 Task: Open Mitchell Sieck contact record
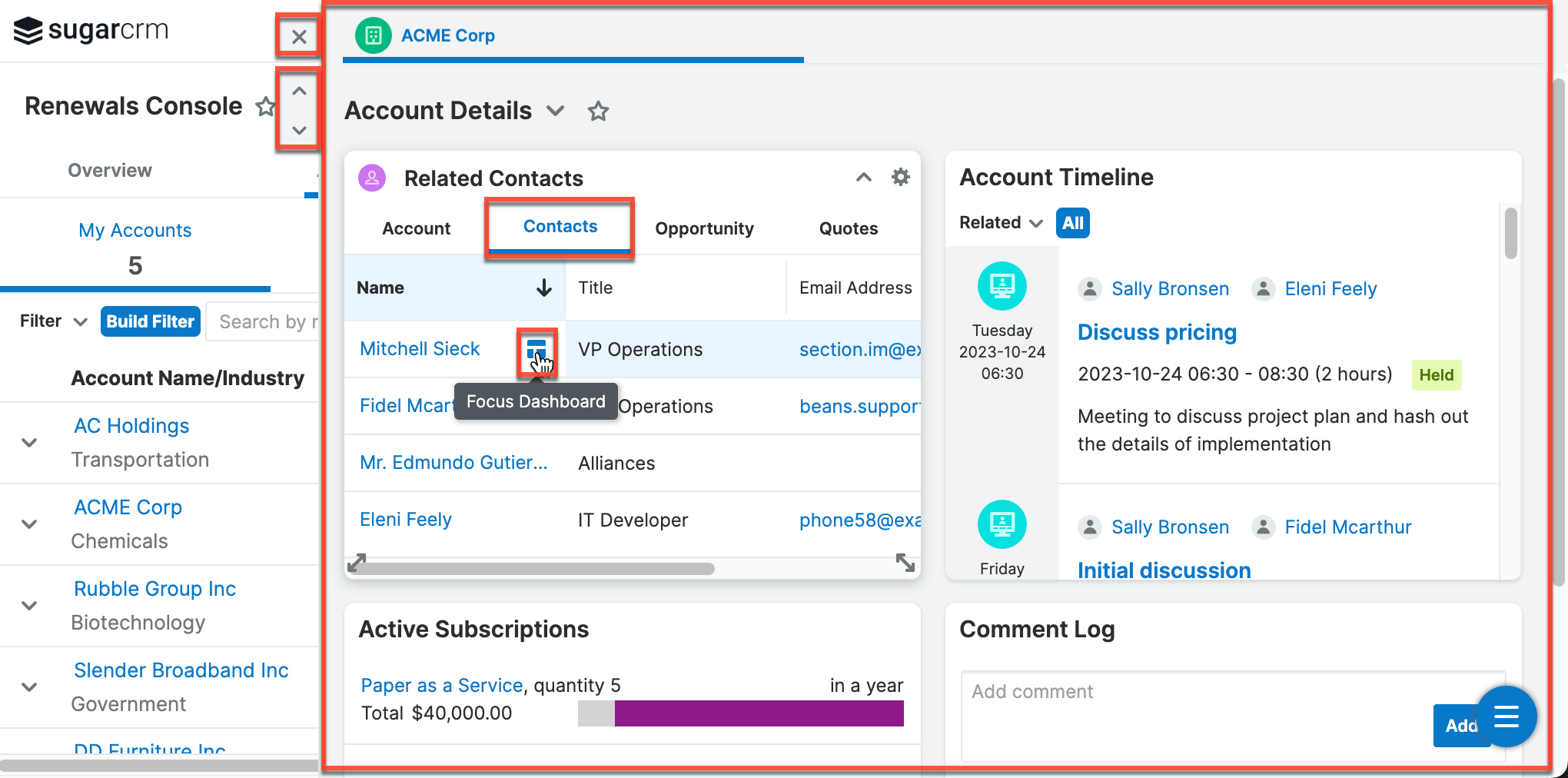pos(420,349)
